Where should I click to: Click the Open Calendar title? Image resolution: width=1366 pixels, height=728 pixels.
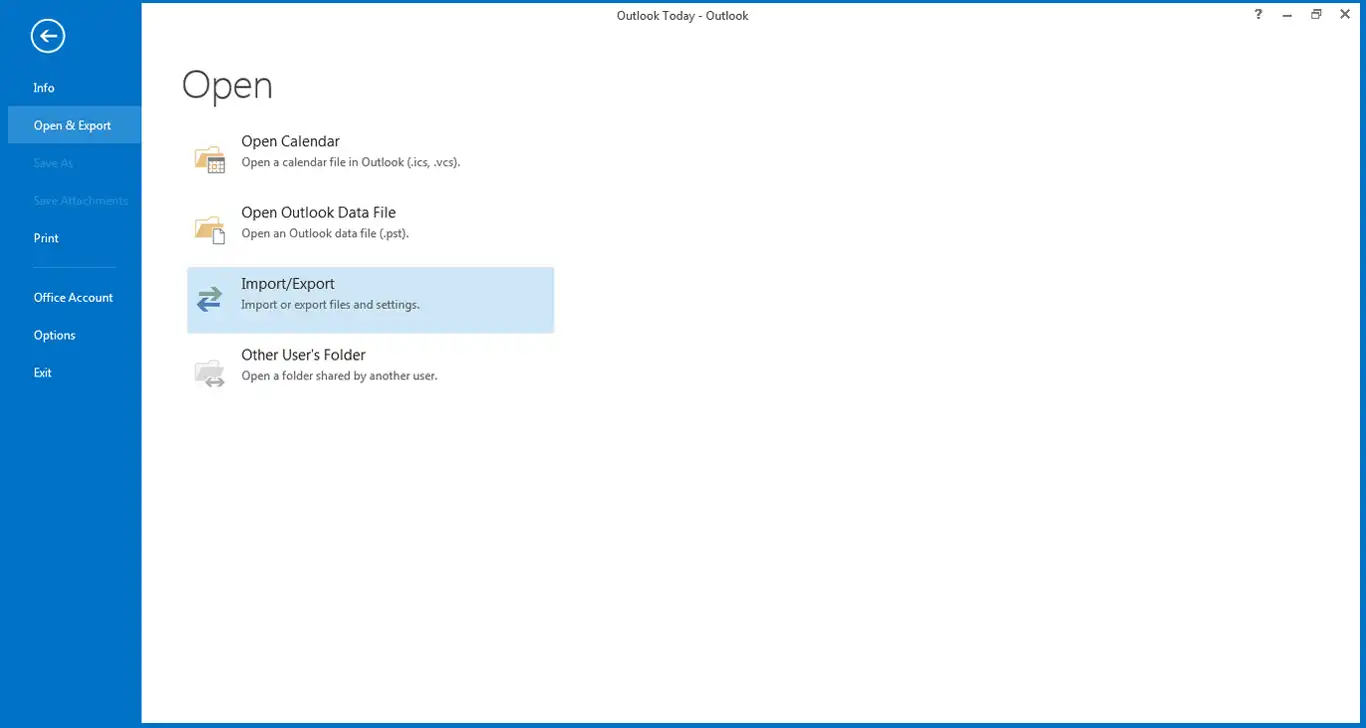click(290, 142)
